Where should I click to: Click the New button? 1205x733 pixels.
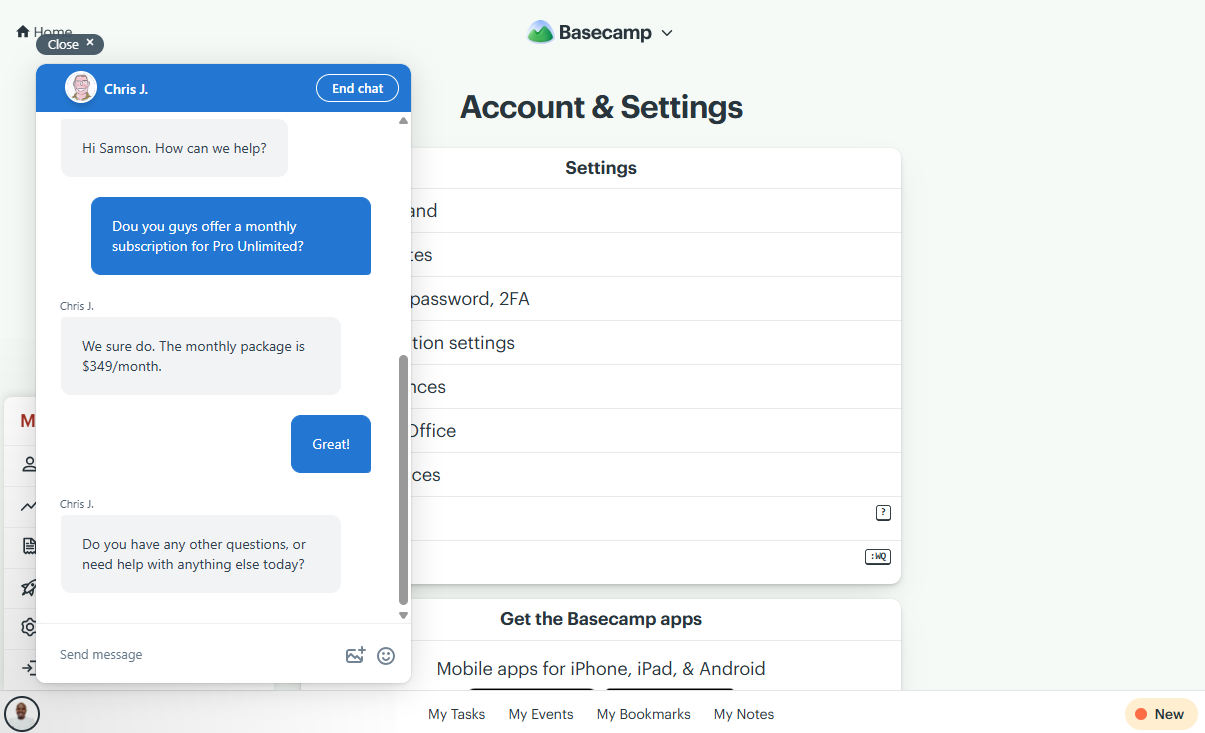point(1161,714)
